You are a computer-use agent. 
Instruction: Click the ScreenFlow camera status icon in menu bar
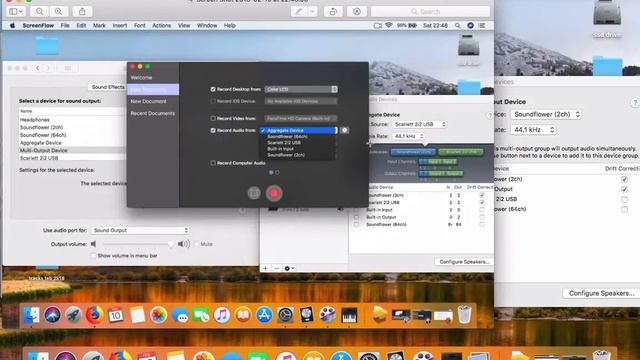pos(378,25)
